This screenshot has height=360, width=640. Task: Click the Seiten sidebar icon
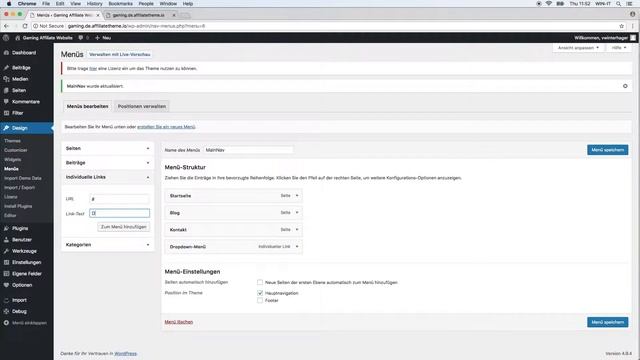(6, 90)
